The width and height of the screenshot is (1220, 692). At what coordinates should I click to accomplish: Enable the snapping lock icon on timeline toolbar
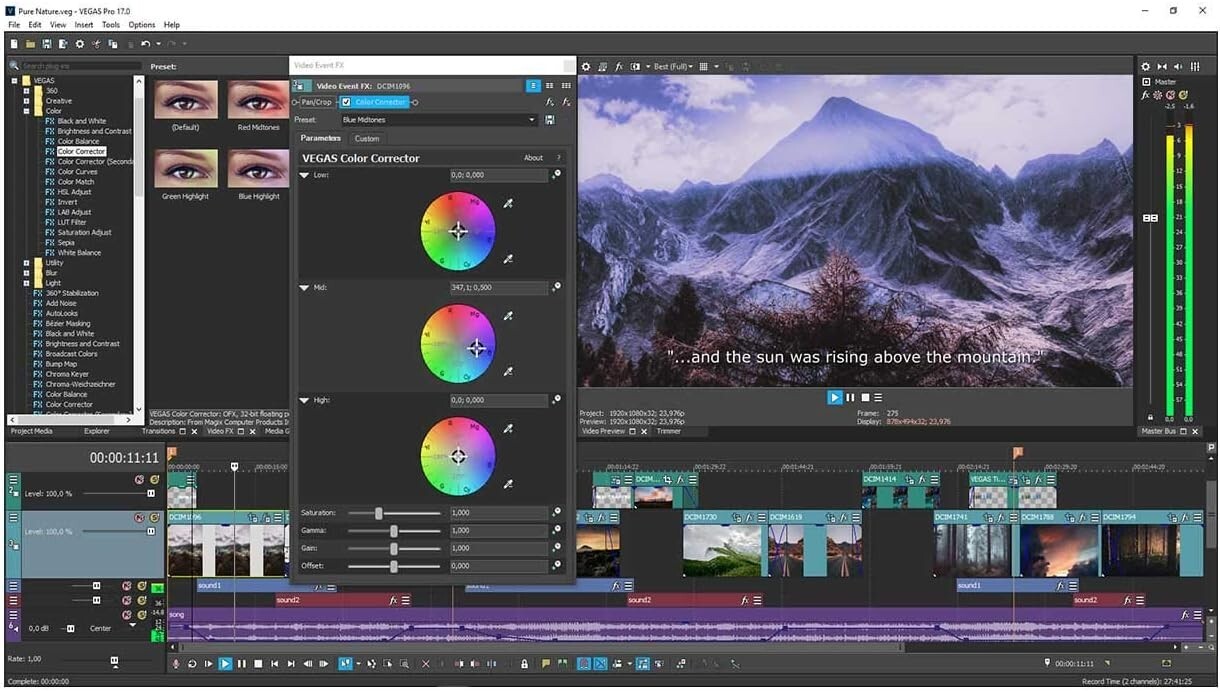click(x=524, y=663)
